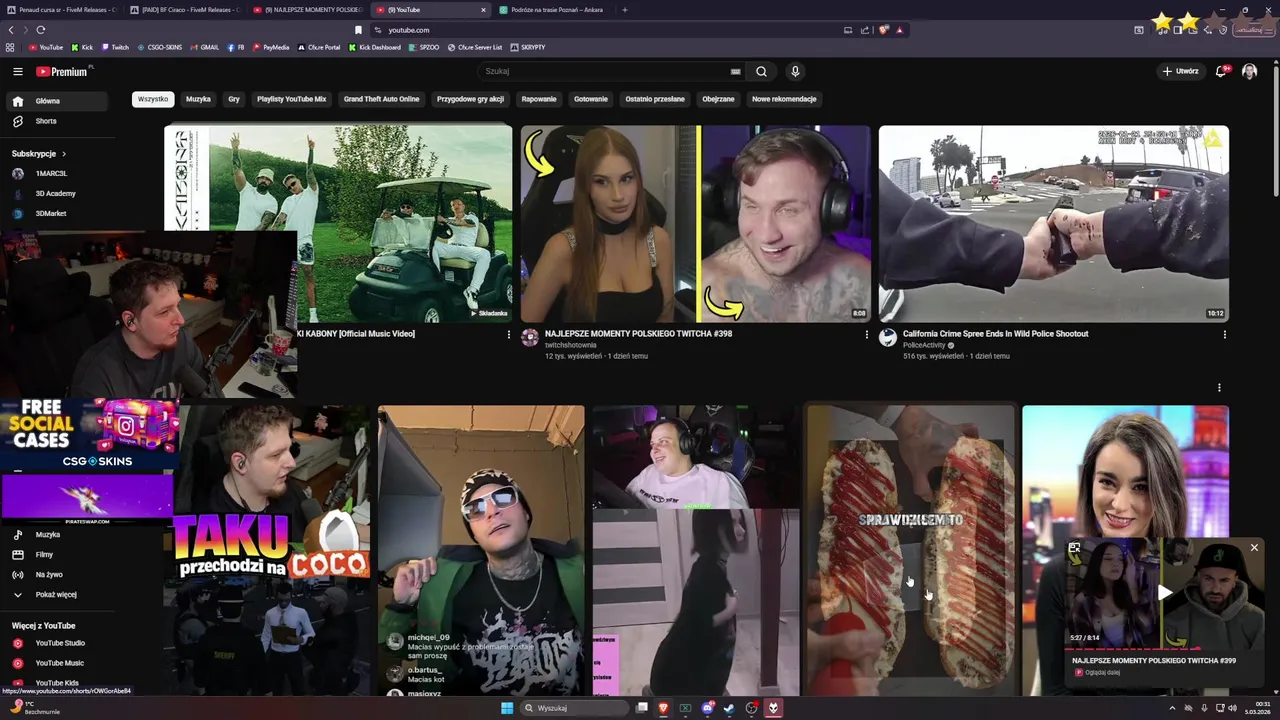This screenshot has height=720, width=1280.
Task: Open the California Crime Spree video thumbnail
Action: coord(1054,223)
